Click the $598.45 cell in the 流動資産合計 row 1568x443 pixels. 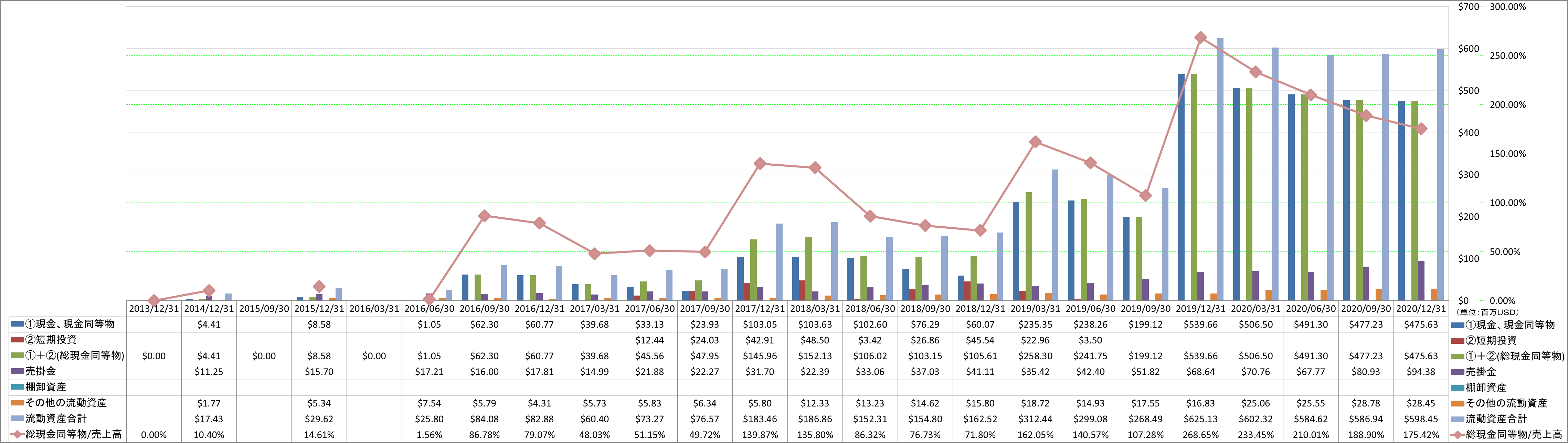(1421, 419)
